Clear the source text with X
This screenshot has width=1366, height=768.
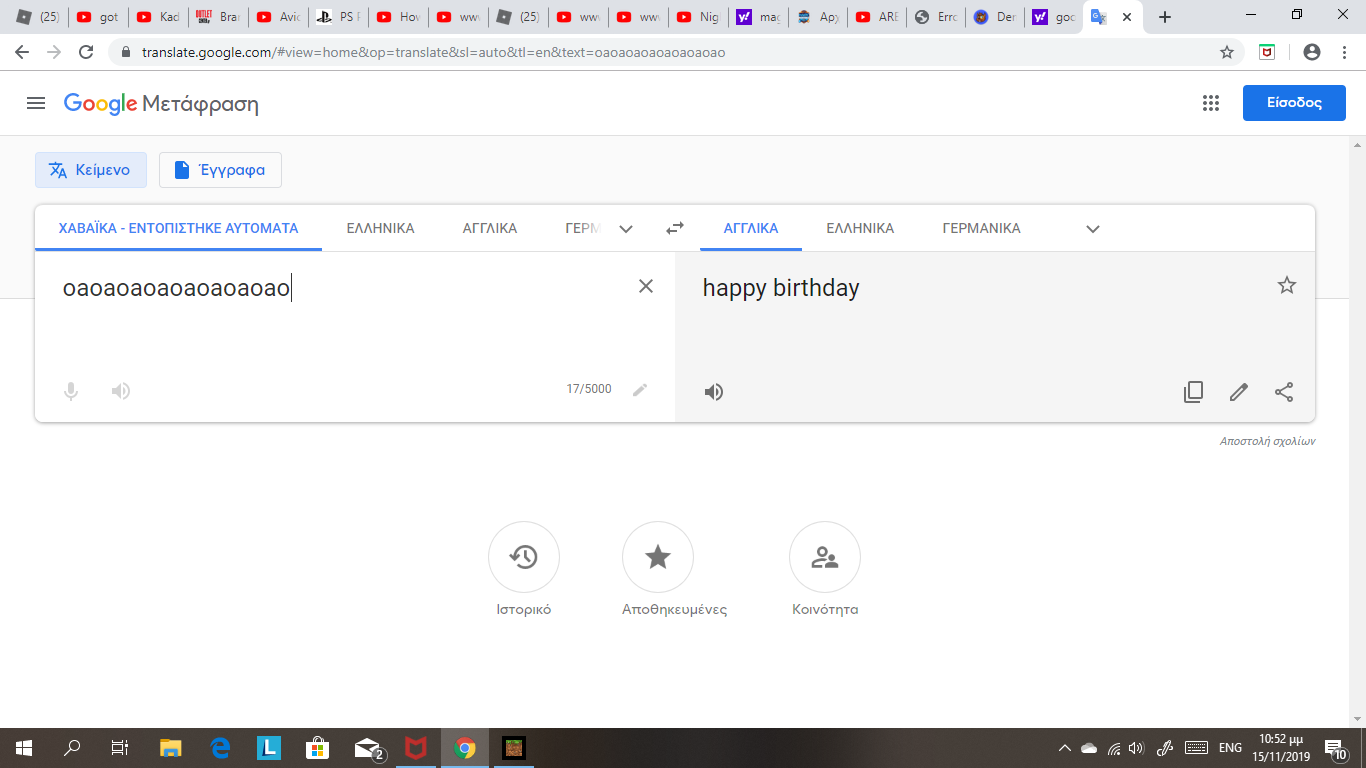(646, 287)
